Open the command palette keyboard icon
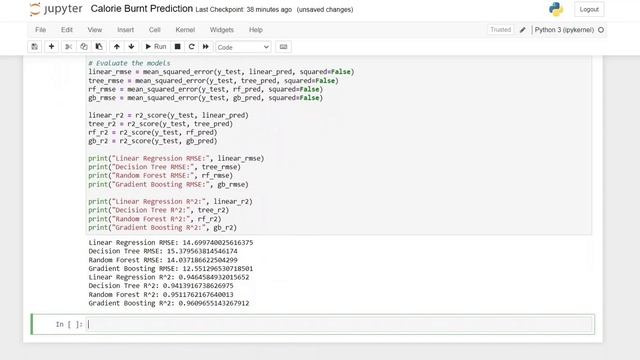 tap(283, 47)
